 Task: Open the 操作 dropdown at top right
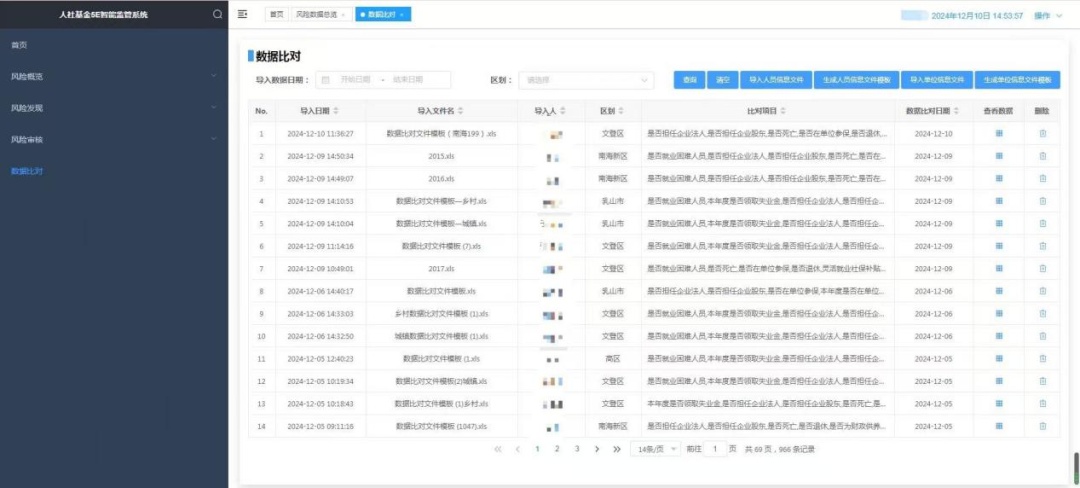pyautogui.click(x=1046, y=16)
